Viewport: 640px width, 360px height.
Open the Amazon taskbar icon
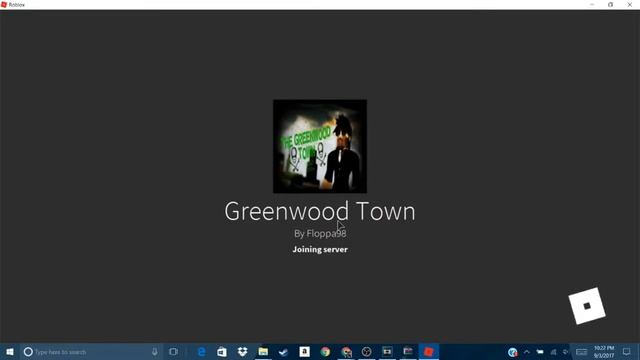(304, 351)
